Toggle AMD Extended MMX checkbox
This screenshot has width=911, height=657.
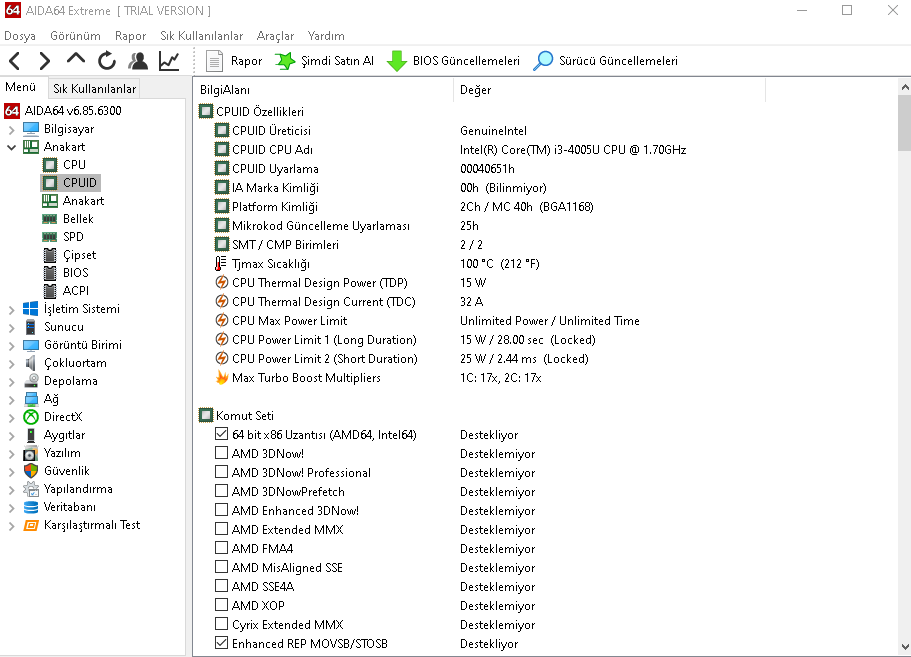click(221, 529)
